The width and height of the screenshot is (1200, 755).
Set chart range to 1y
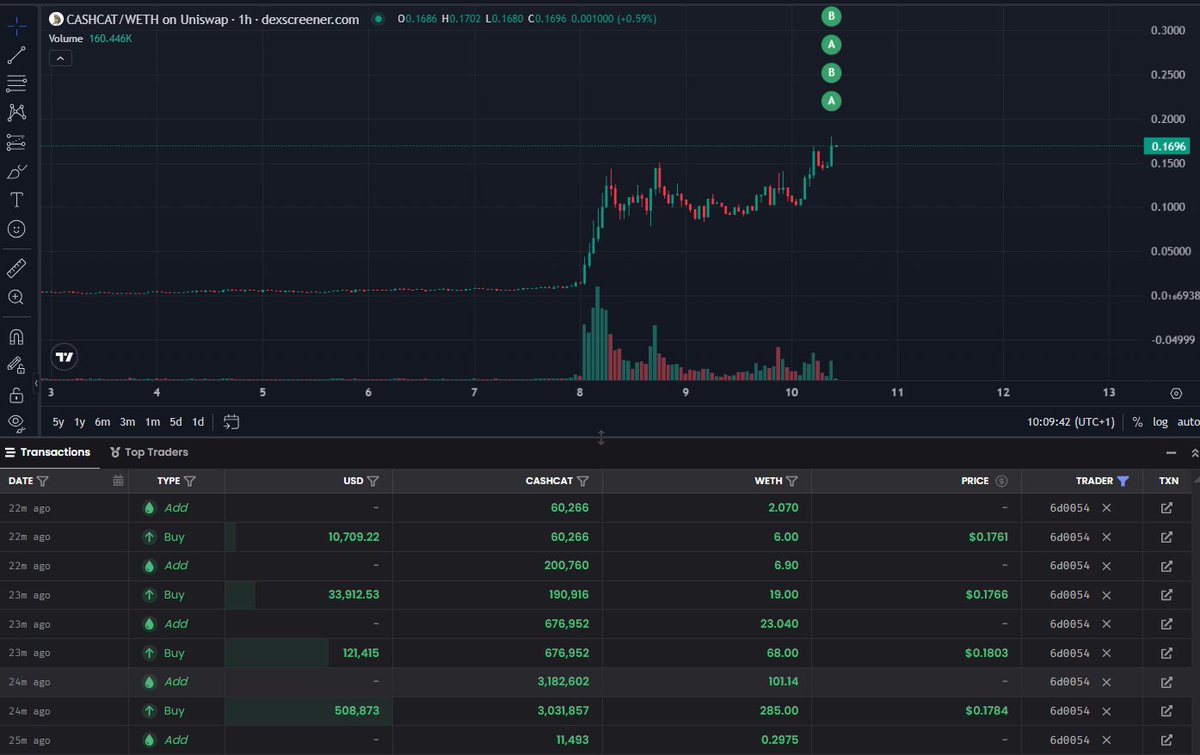point(80,422)
